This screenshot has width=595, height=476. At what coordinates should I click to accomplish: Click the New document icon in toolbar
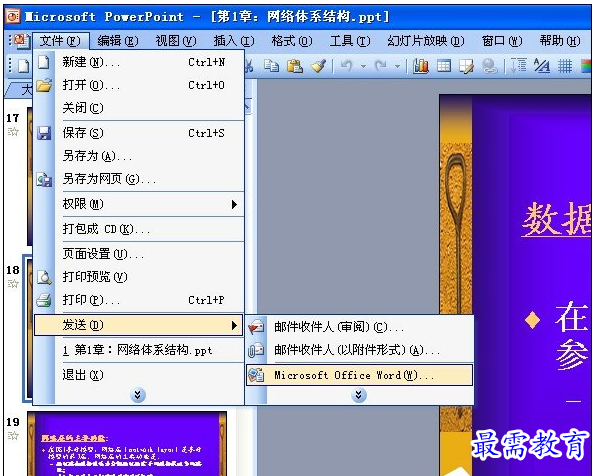coord(24,66)
